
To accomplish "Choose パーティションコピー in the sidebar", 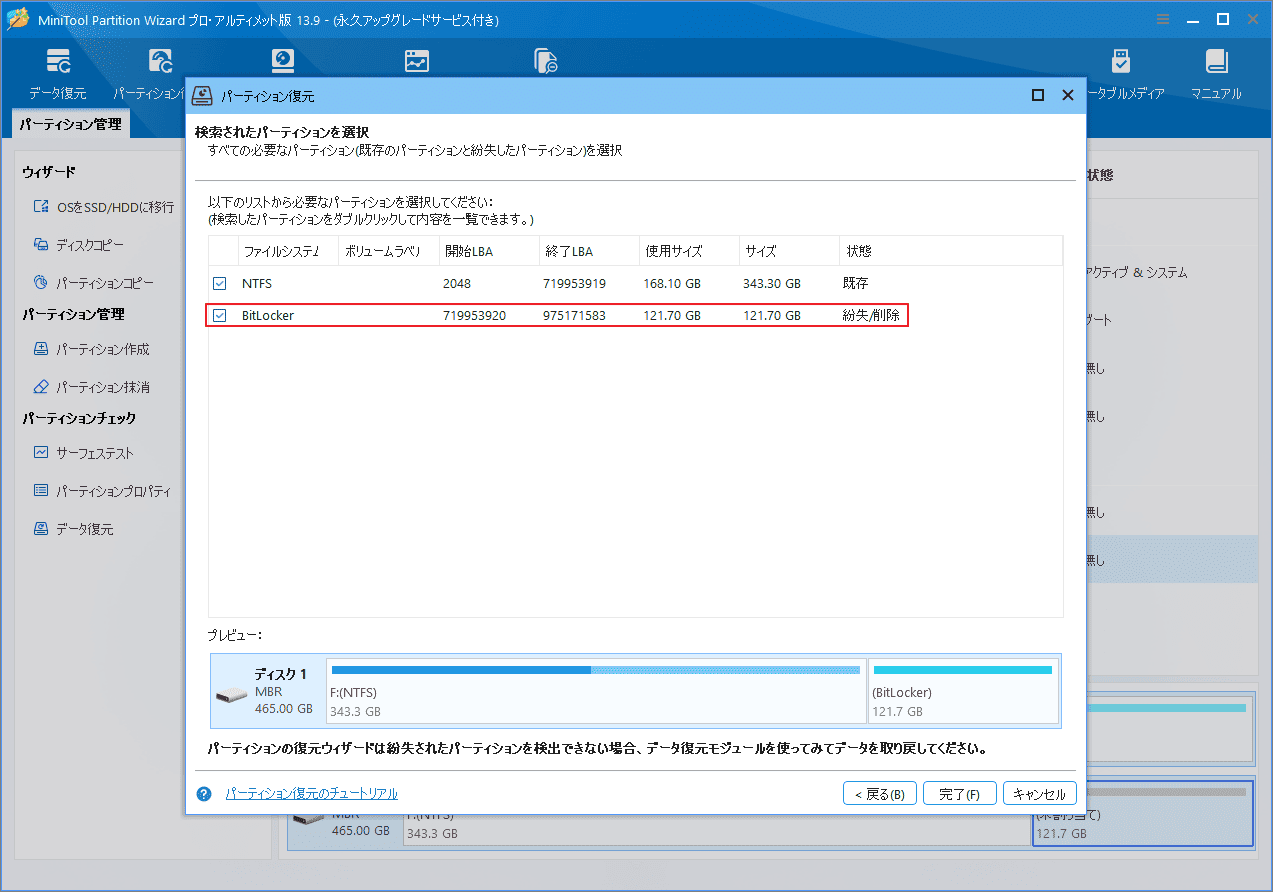I will (x=105, y=283).
